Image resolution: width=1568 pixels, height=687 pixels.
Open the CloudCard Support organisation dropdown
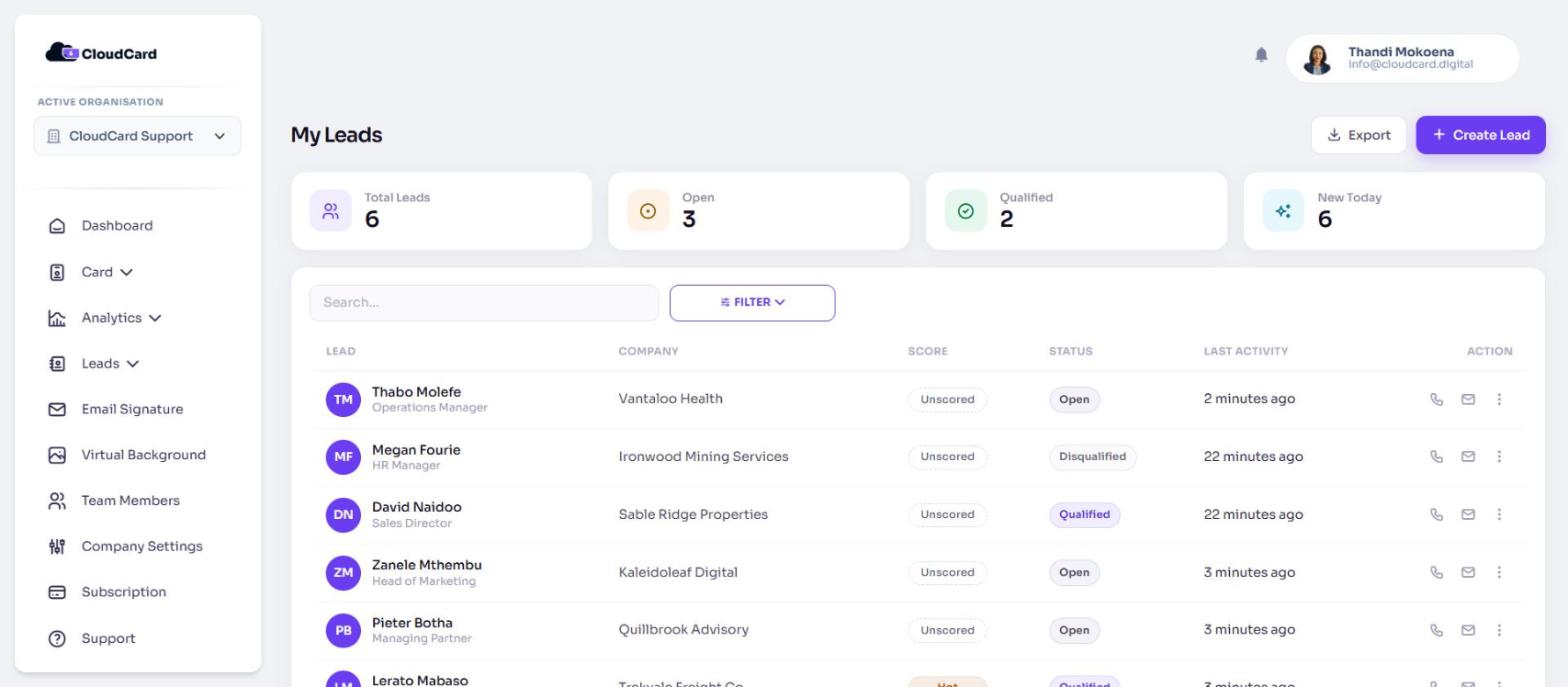click(137, 136)
